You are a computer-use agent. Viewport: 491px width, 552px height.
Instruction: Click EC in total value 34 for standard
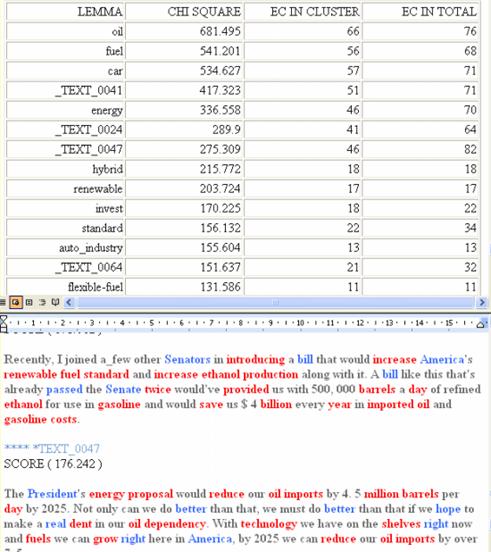(x=470, y=228)
